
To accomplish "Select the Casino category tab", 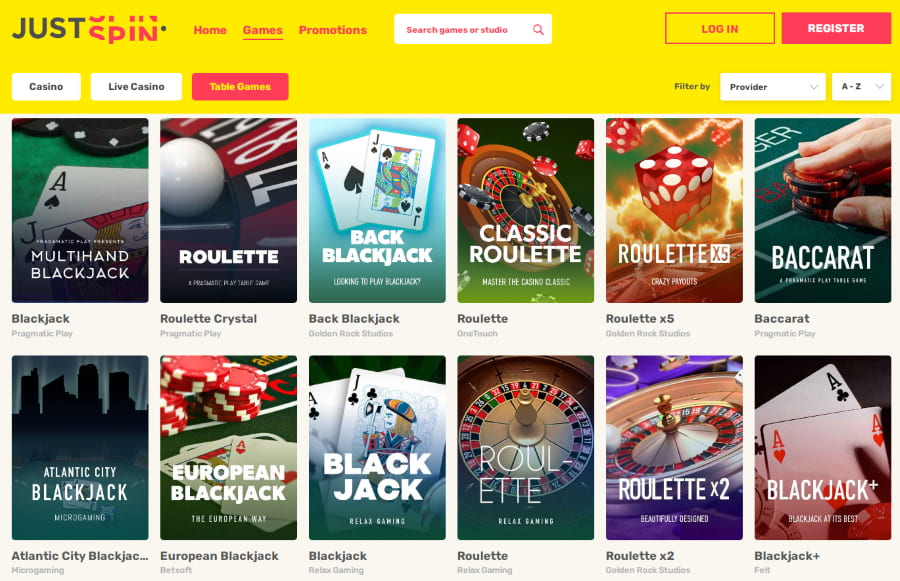I will [46, 87].
